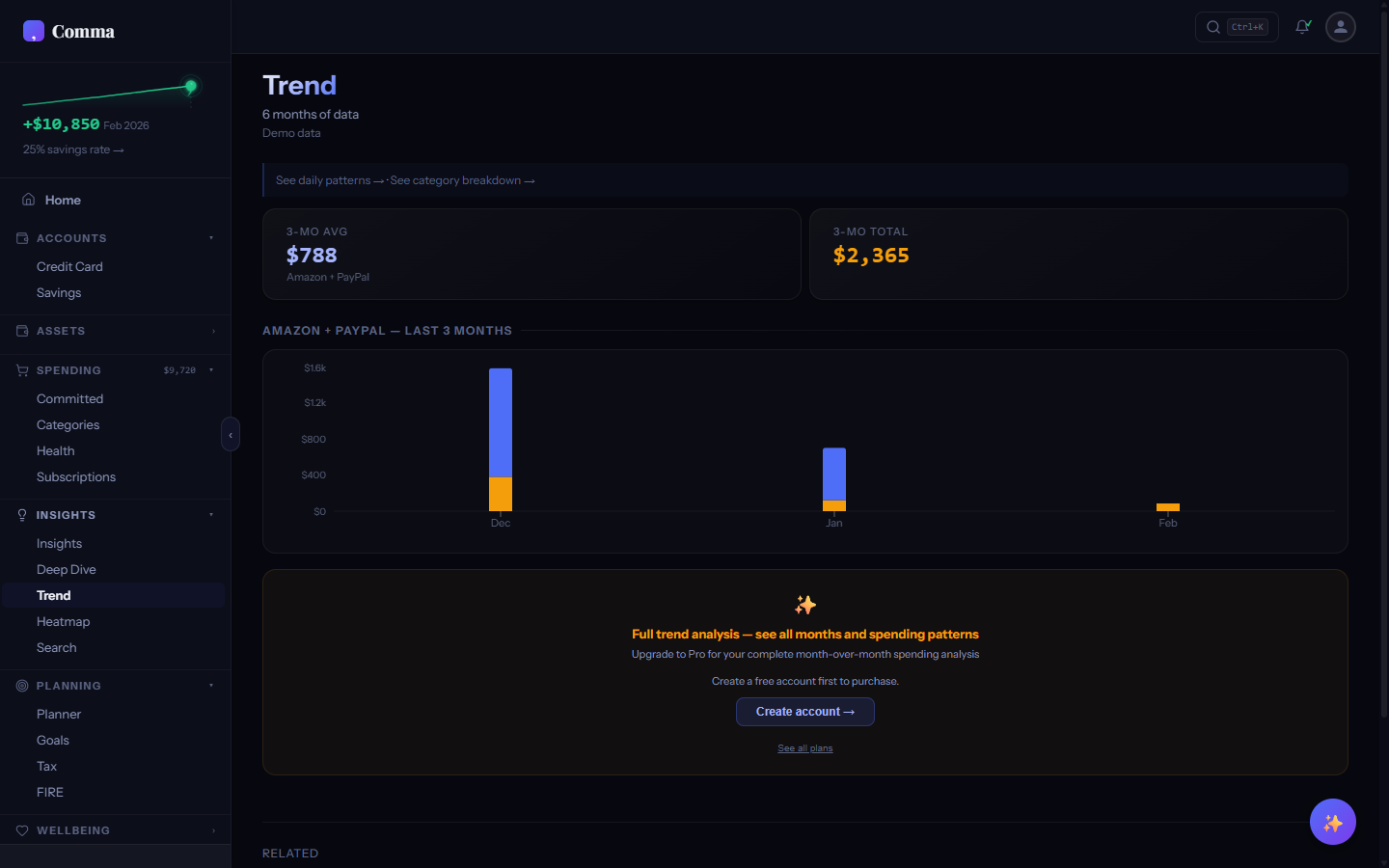
Task: Expand the Assets section chevron
Action: (212, 331)
